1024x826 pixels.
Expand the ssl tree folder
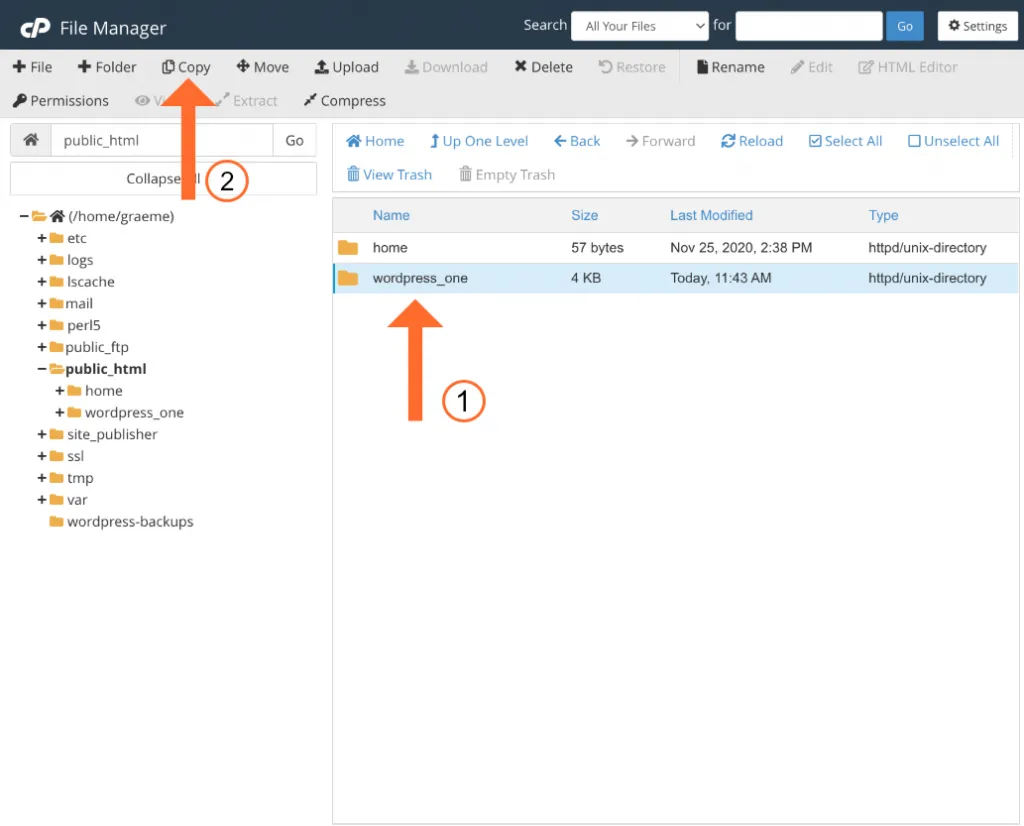tap(42, 456)
